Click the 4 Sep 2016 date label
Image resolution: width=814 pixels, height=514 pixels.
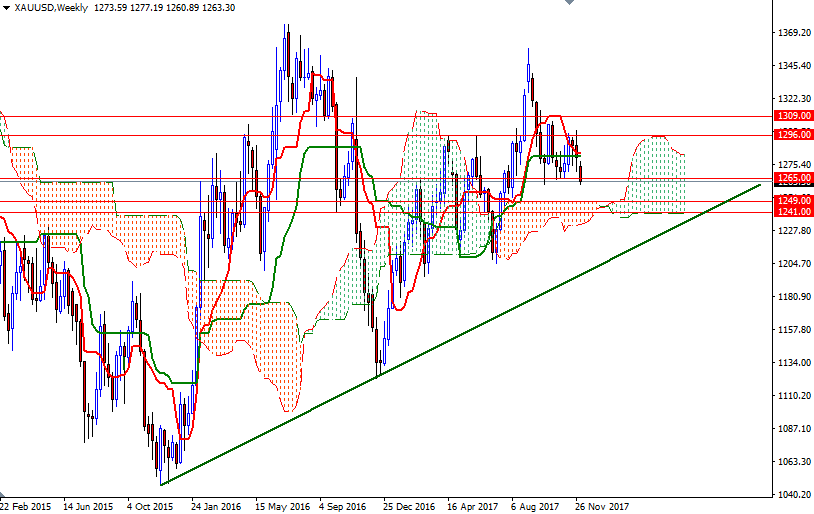coord(343,506)
